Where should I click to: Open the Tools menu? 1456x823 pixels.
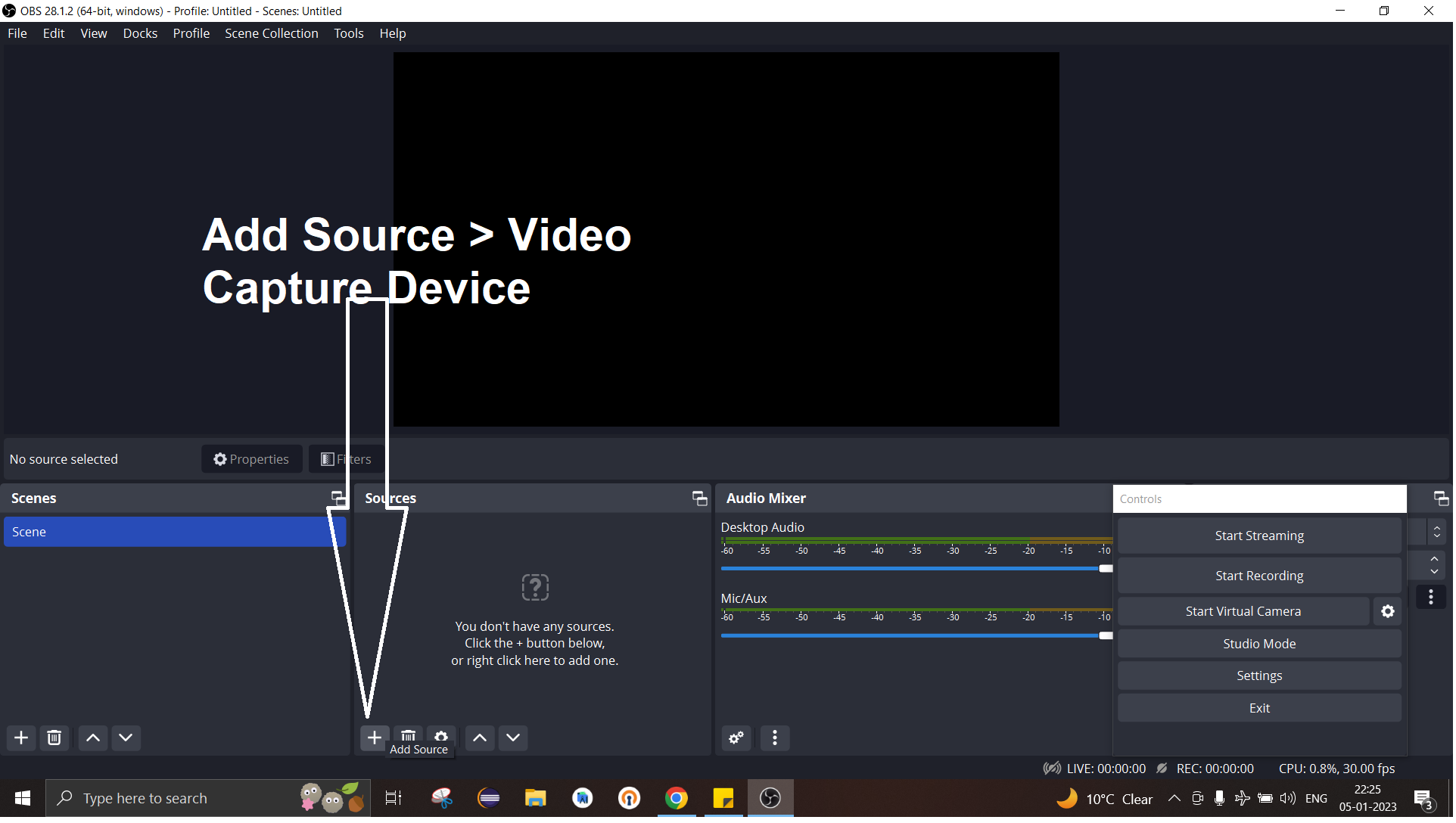pos(350,33)
